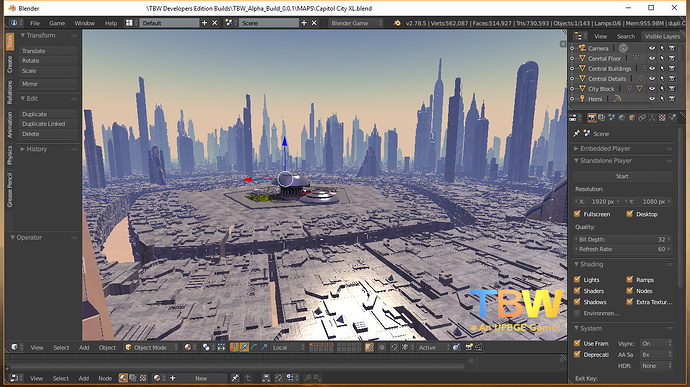The height and width of the screenshot is (387, 690).
Task: Open the Constraints properties tab icon
Action: [x=642, y=118]
